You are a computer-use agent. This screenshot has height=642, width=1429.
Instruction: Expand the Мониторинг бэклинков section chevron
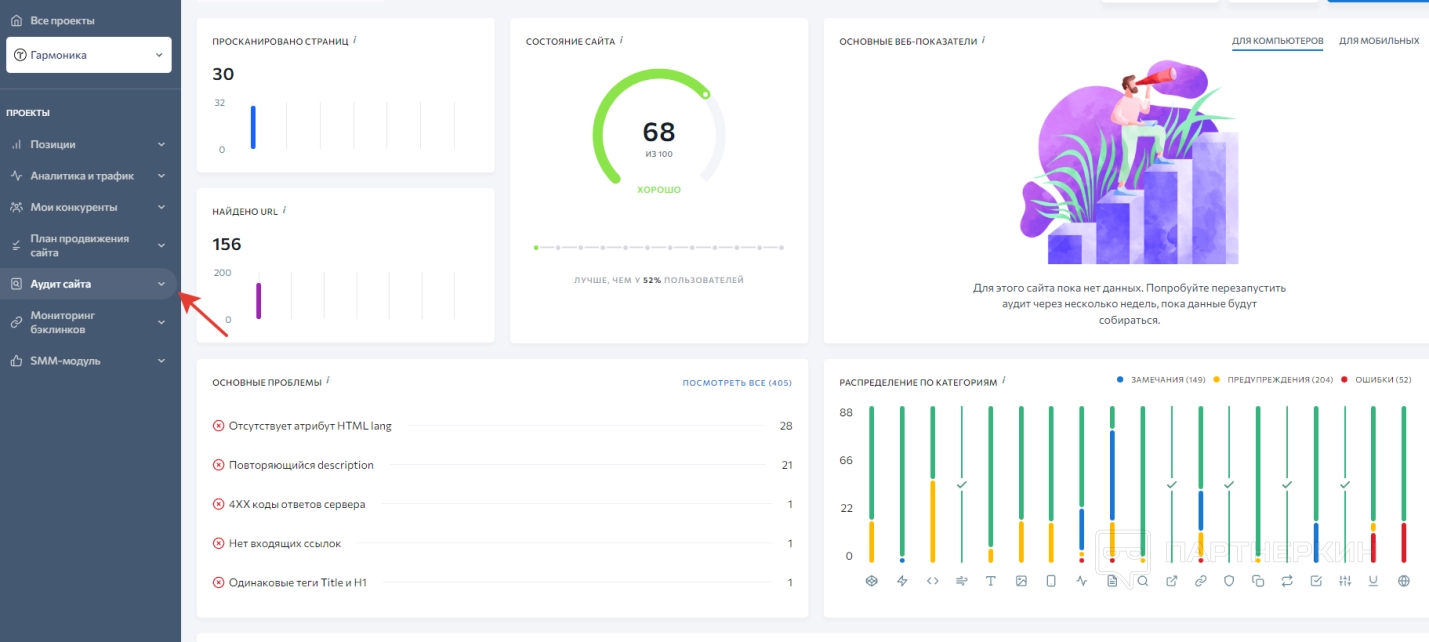[x=161, y=322]
